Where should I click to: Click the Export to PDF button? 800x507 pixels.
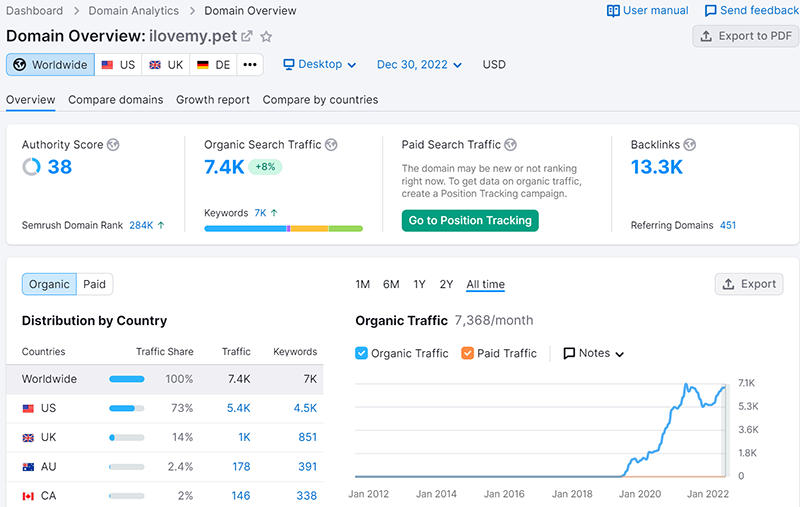point(745,36)
